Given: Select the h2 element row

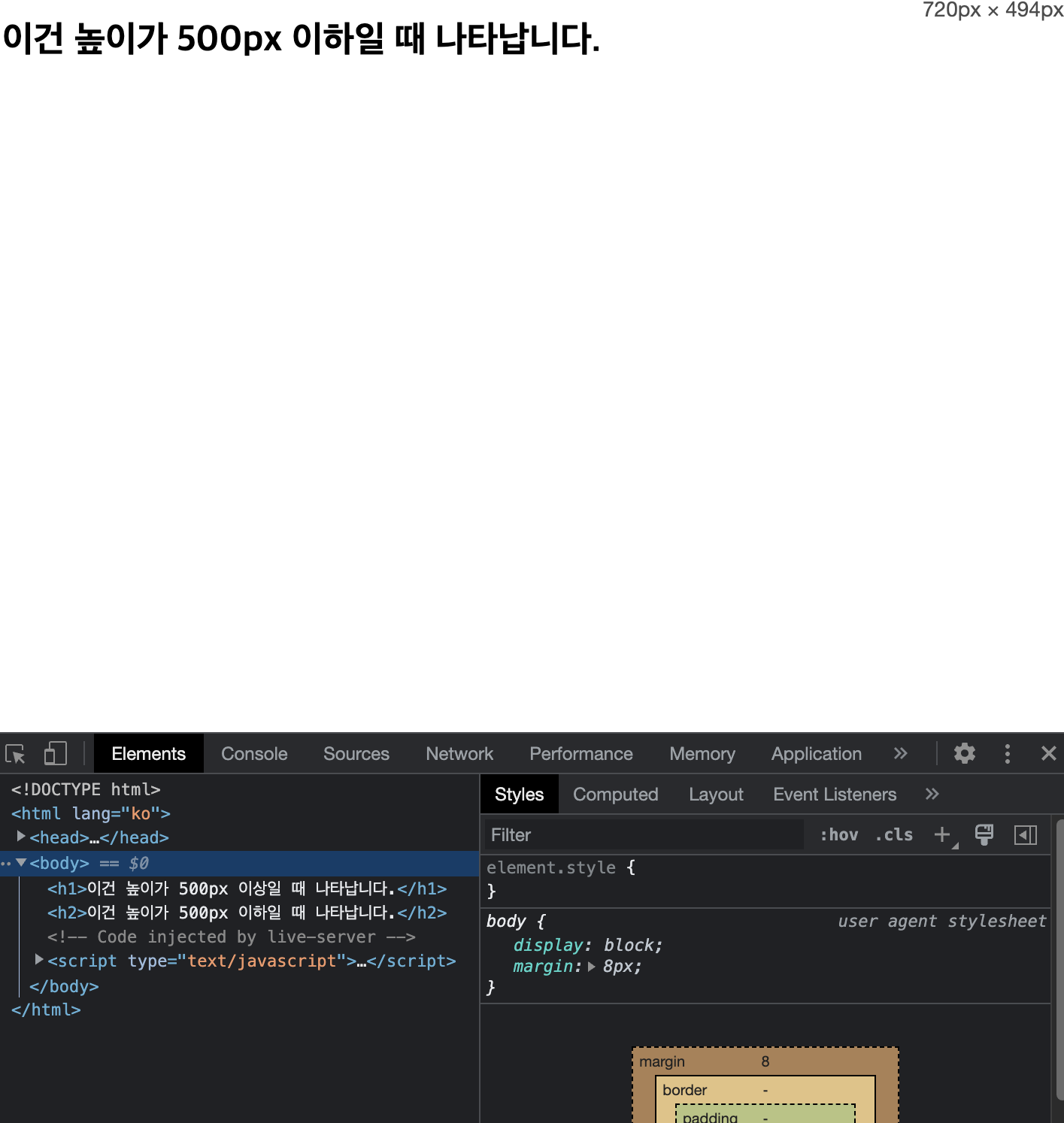Looking at the screenshot, I should [x=247, y=913].
